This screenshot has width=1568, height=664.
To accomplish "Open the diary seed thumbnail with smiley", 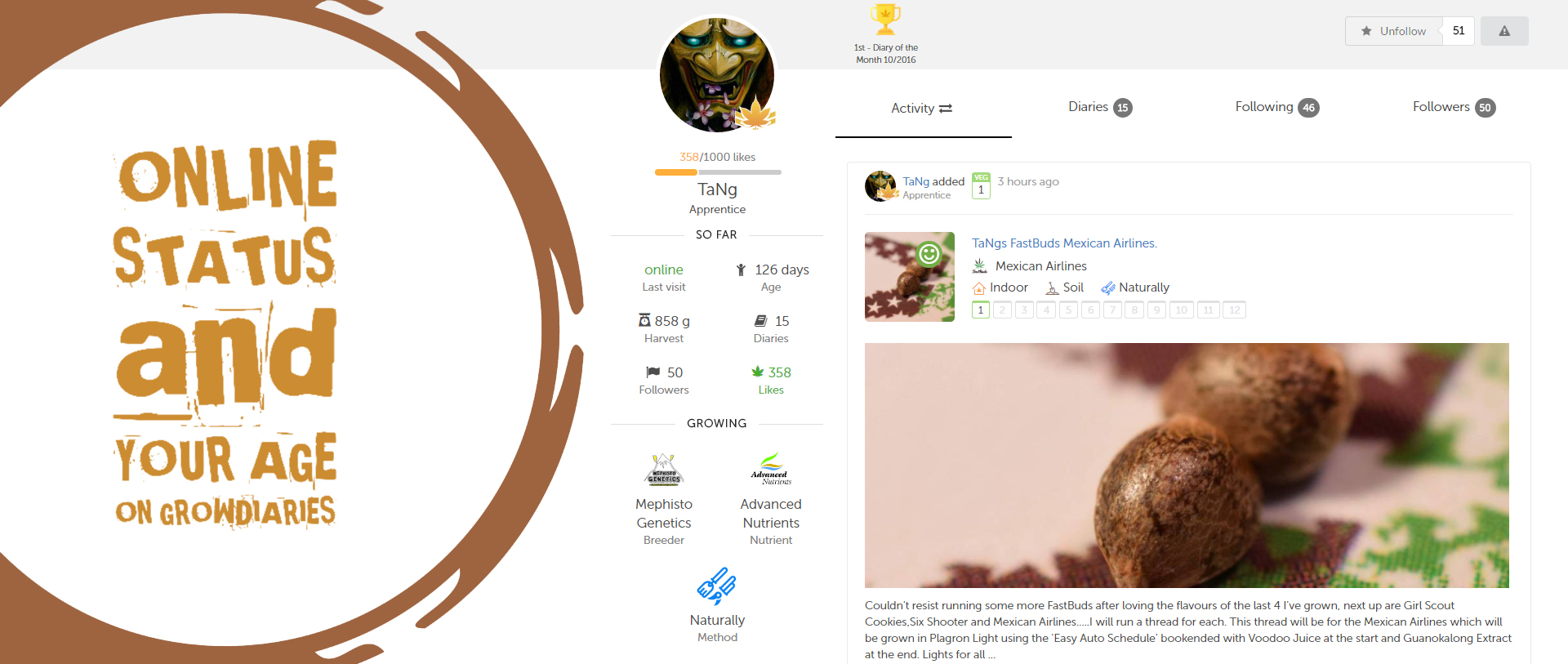I will tap(910, 277).
